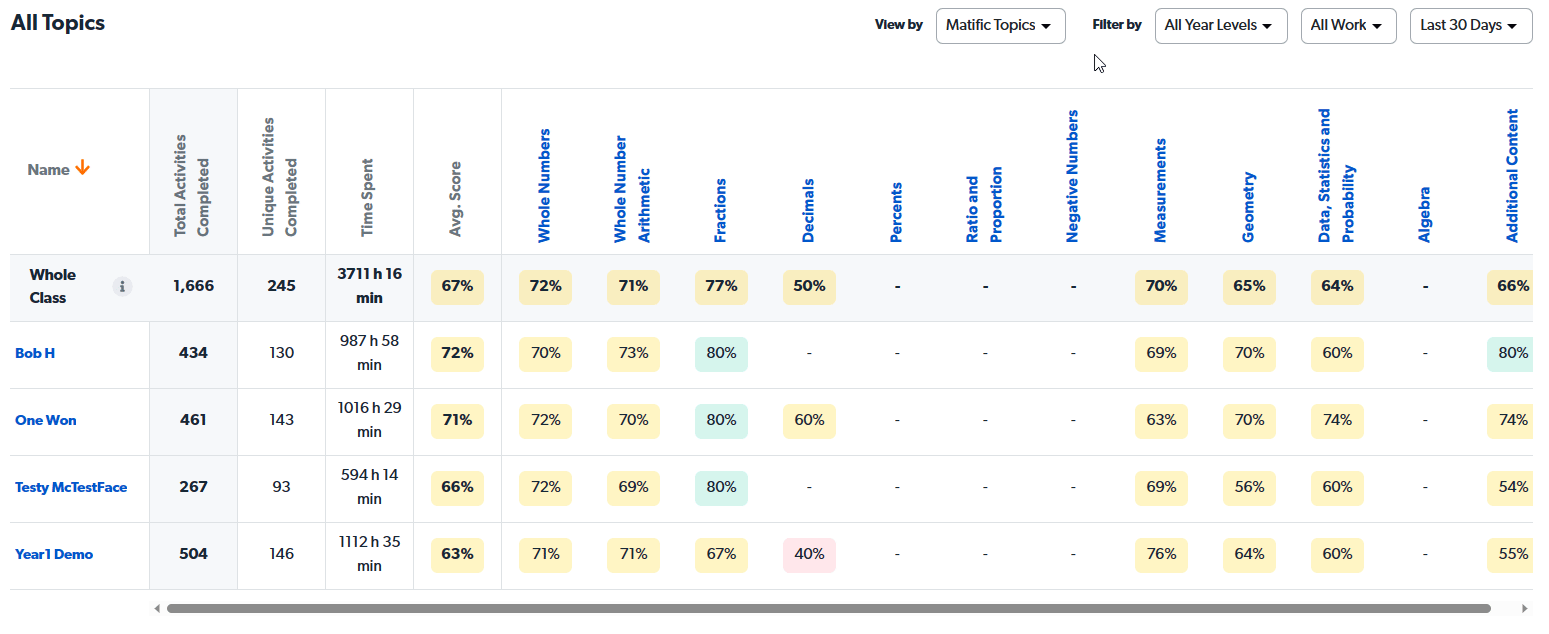
Task: Click the horizontal table scrollbar
Action: click(x=828, y=608)
